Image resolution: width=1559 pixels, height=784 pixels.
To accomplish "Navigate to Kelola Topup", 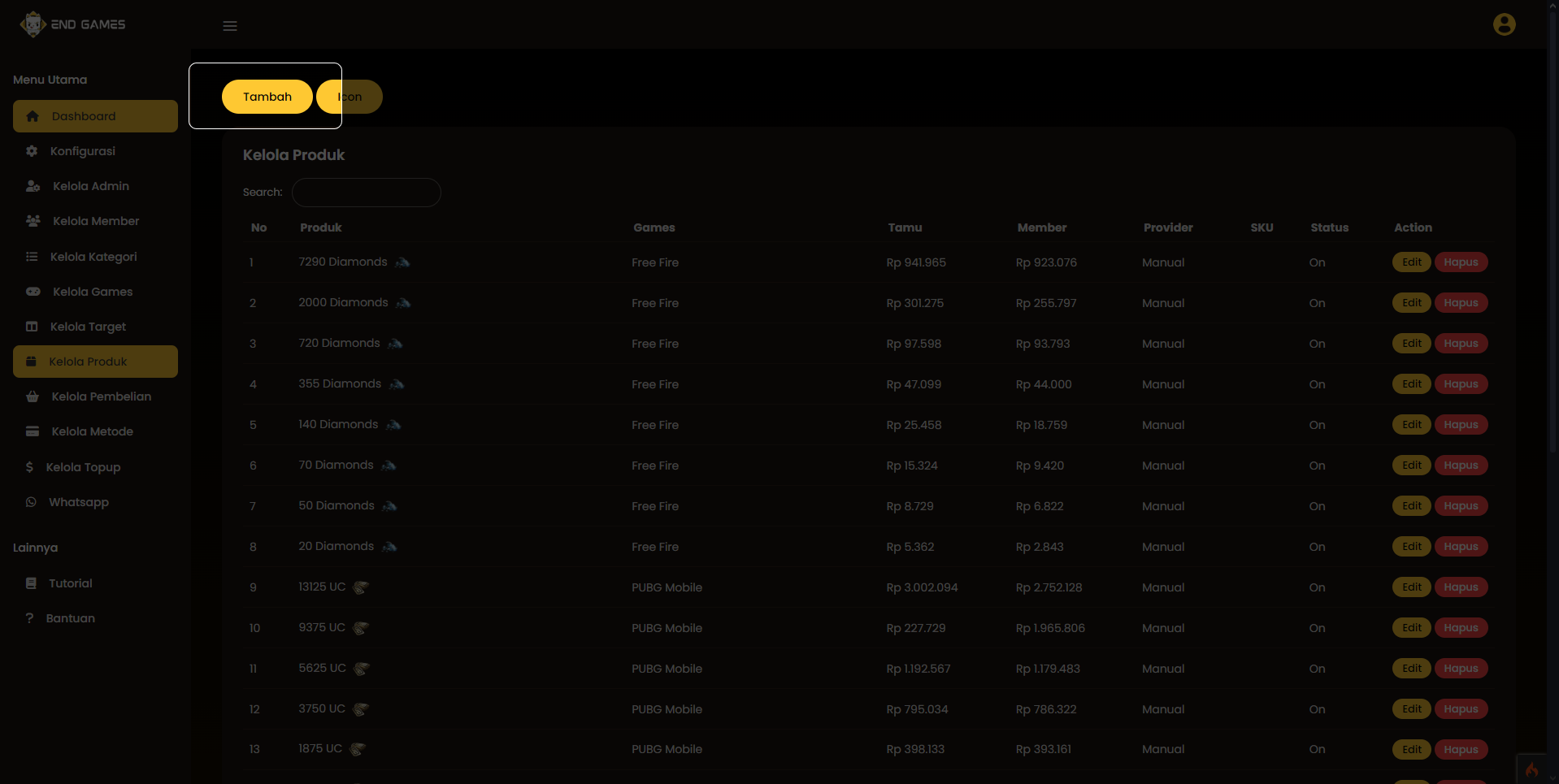I will [x=95, y=467].
